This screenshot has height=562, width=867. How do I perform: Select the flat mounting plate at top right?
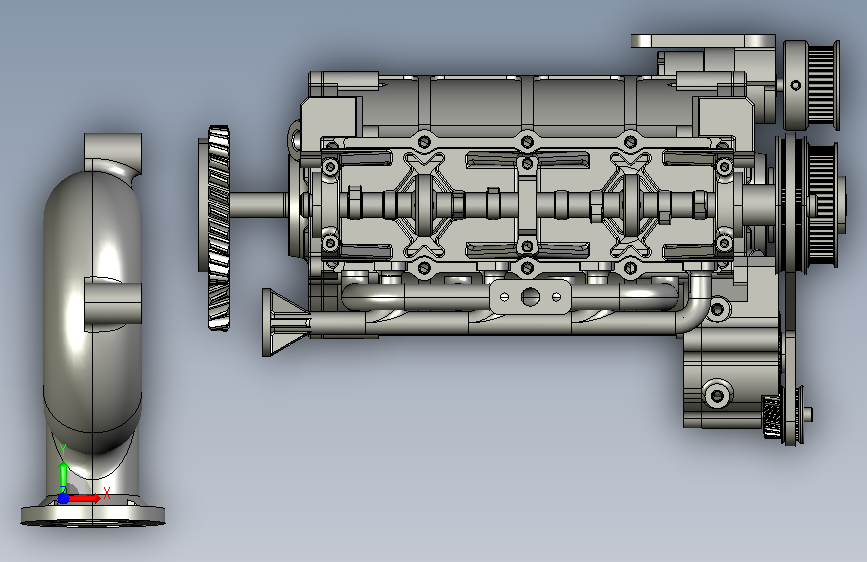[x=703, y=41]
